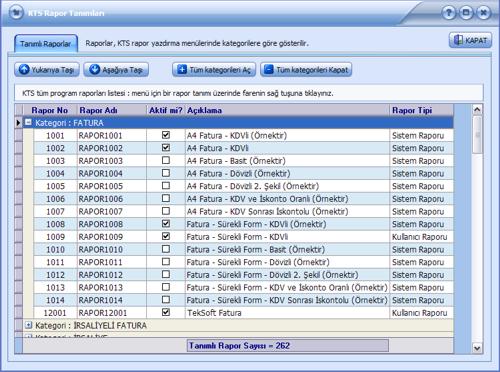This screenshot has height=372, width=500.
Task: Click the Rapor Adı column header
Action: [112, 110]
